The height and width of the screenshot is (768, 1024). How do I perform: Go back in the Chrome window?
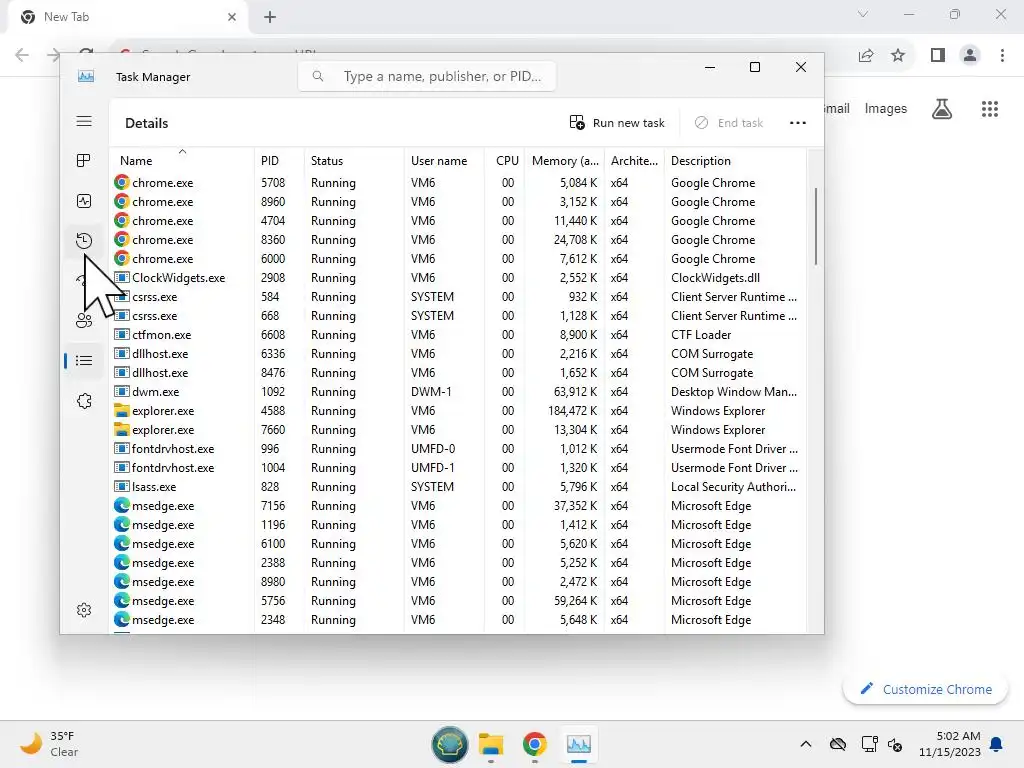(22, 55)
